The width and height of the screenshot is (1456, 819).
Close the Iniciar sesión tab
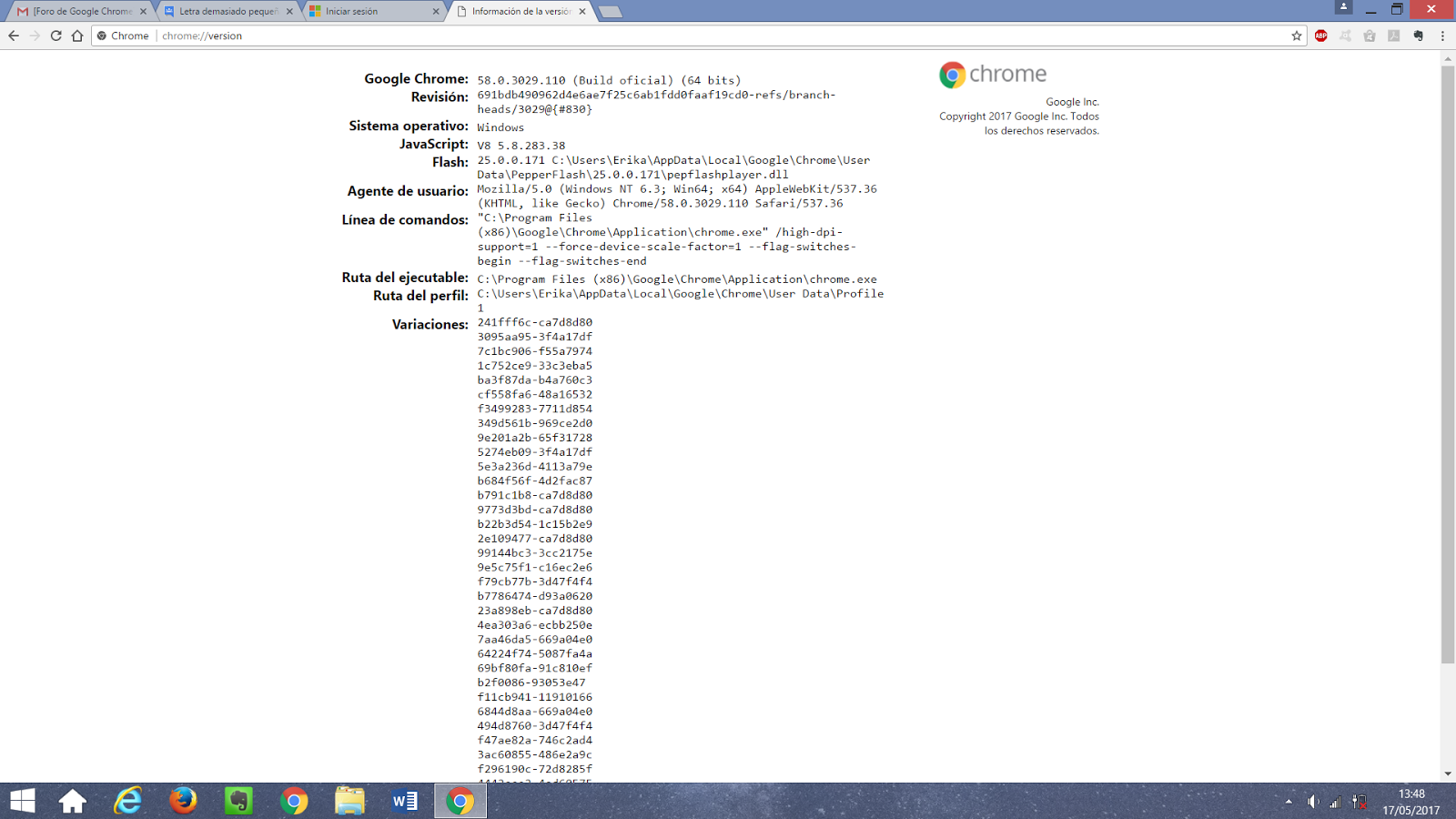(x=436, y=12)
